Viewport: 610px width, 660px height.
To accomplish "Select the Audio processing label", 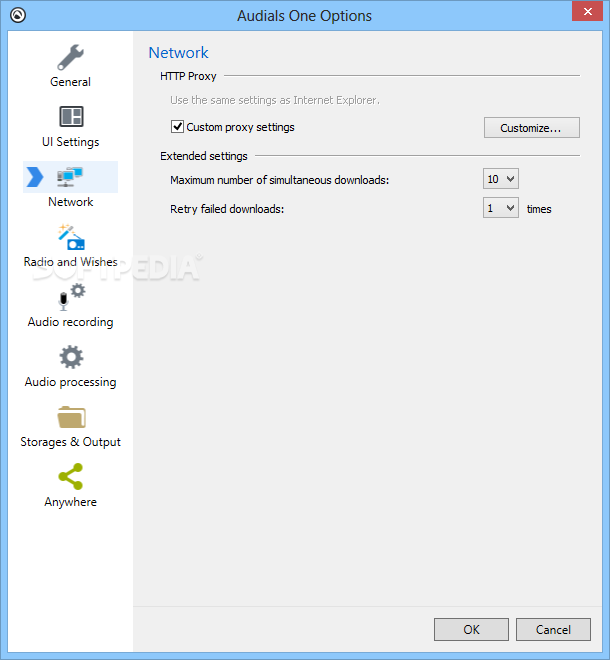I will [x=70, y=382].
